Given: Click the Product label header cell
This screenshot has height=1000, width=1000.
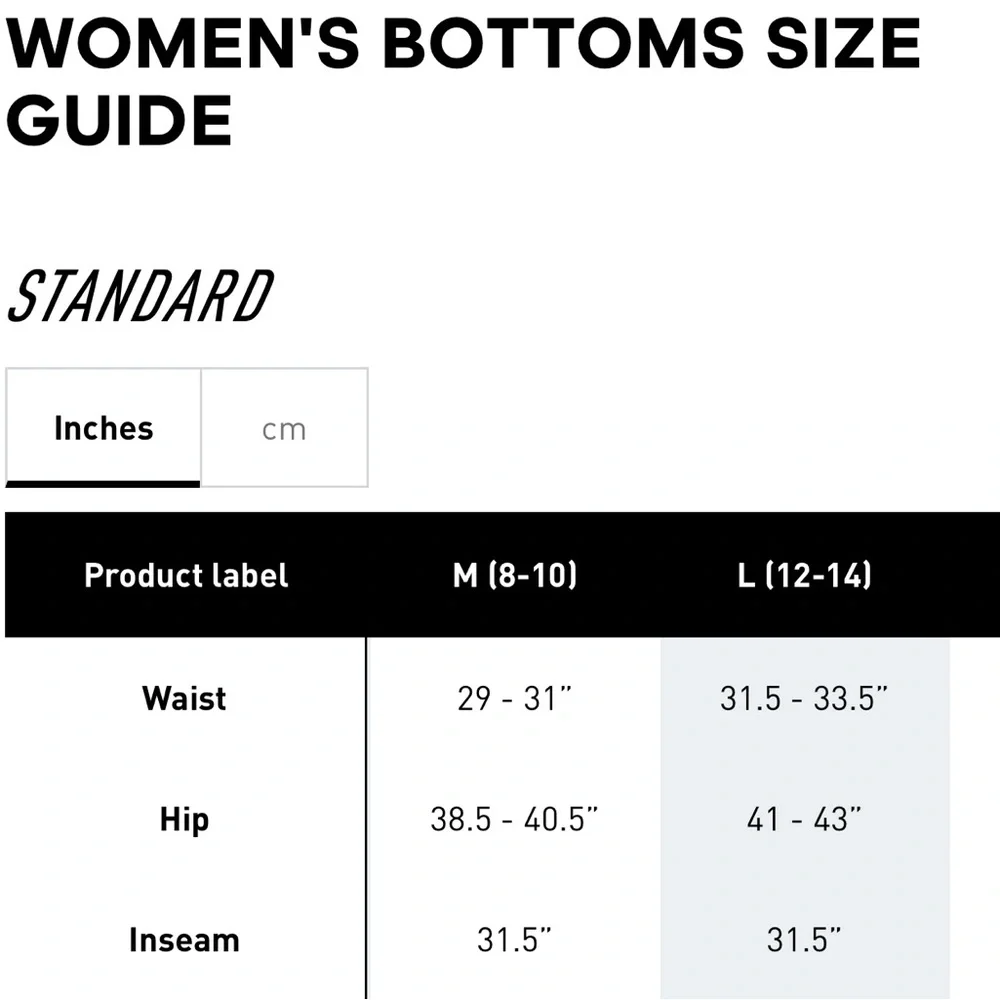Looking at the screenshot, I should click(x=186, y=575).
